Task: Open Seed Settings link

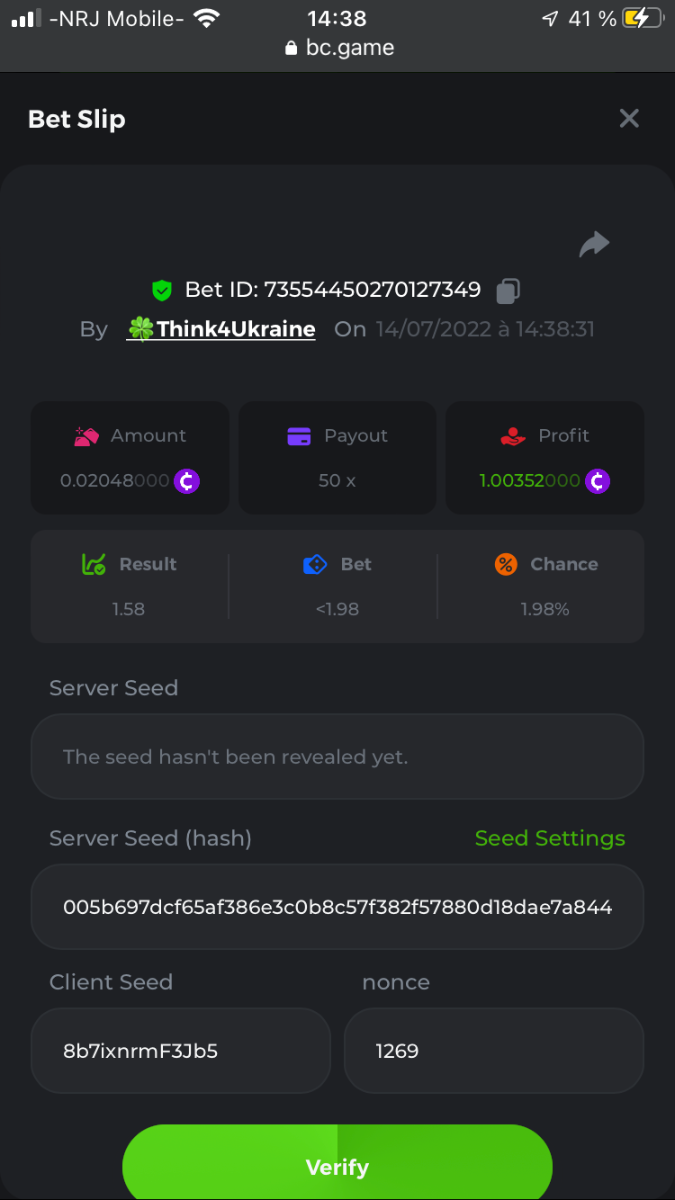Action: coord(549,838)
